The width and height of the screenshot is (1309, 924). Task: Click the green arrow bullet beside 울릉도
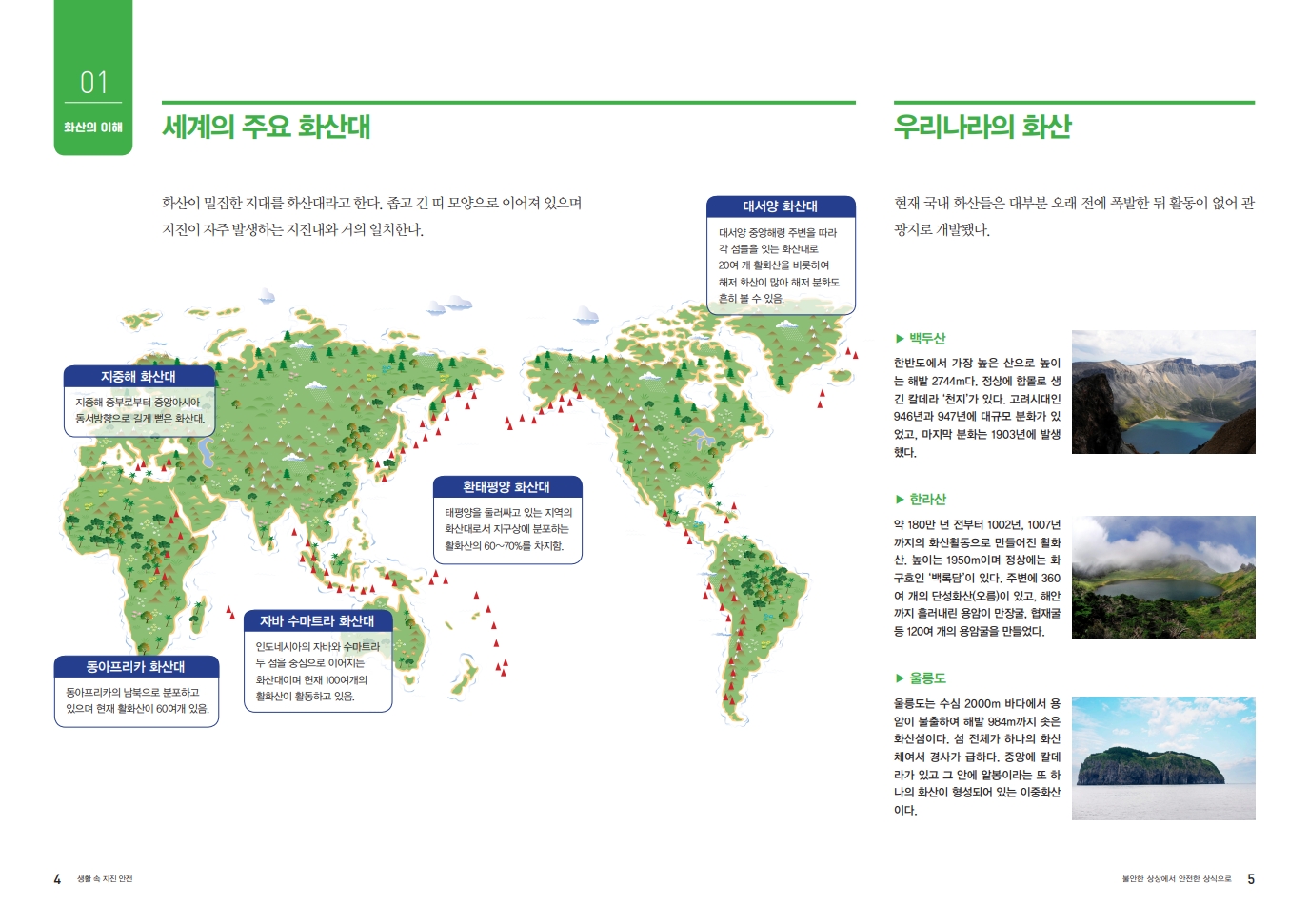coord(900,678)
